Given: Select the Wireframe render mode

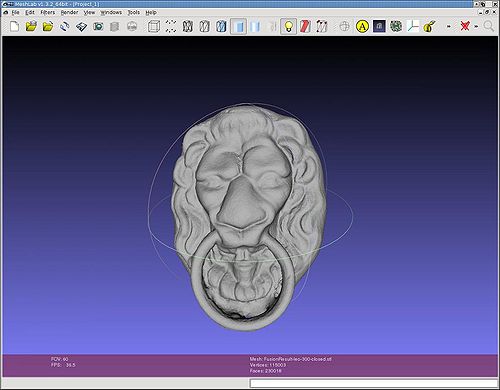Looking at the screenshot, I should tap(188, 26).
